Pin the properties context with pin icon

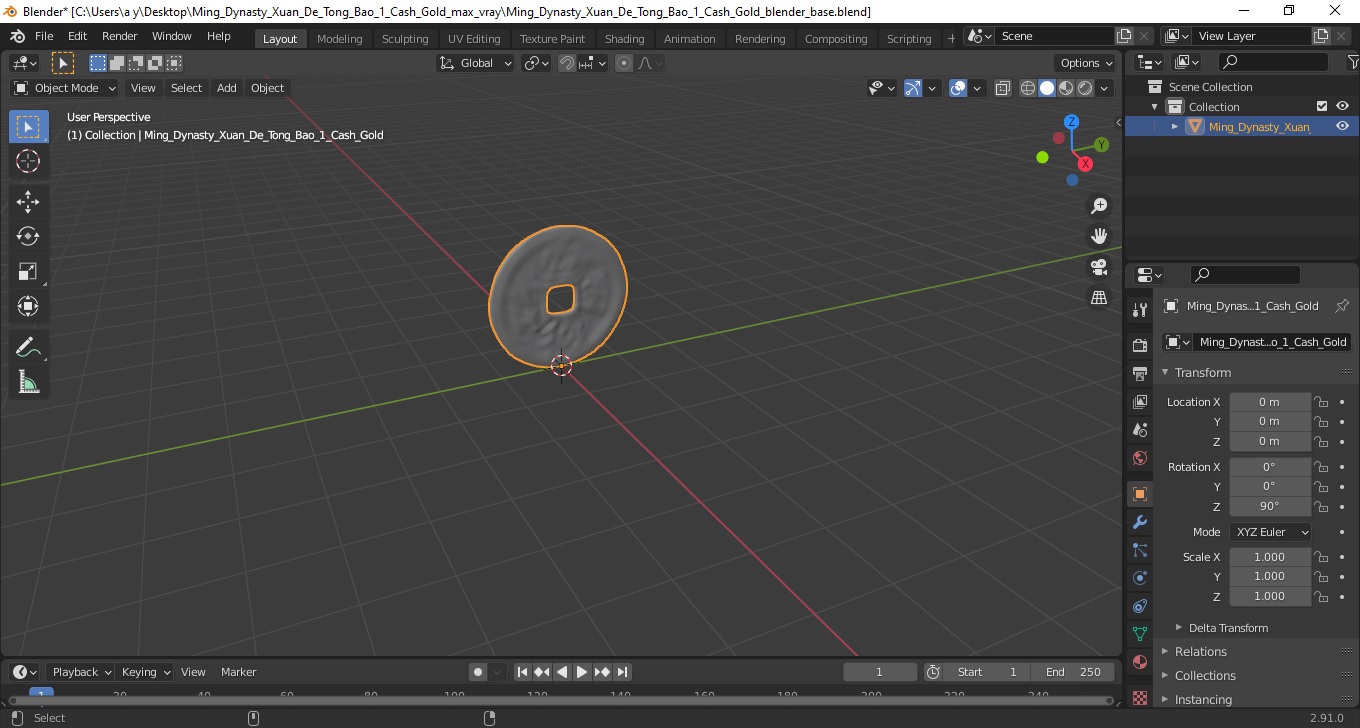(x=1342, y=306)
